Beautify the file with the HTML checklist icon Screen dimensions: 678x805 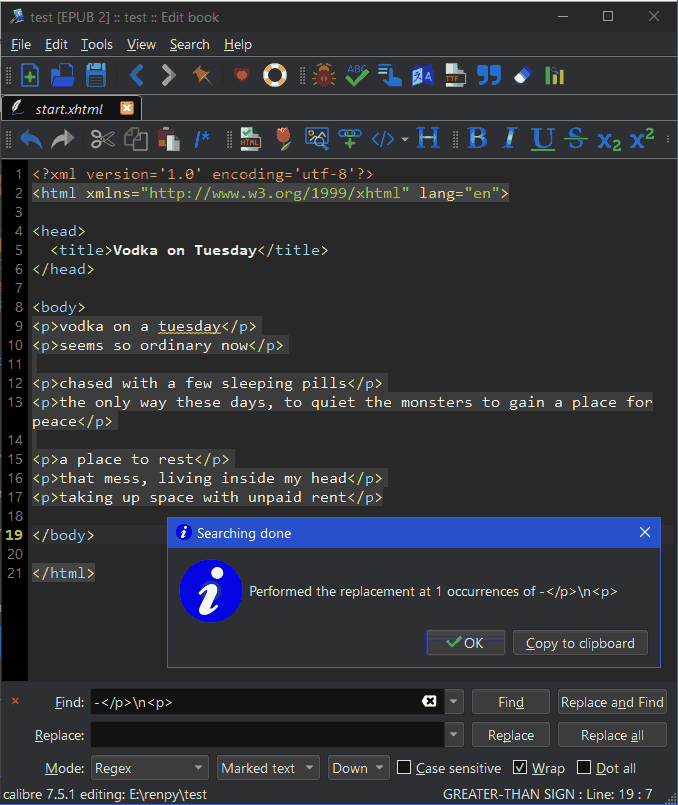pos(250,139)
